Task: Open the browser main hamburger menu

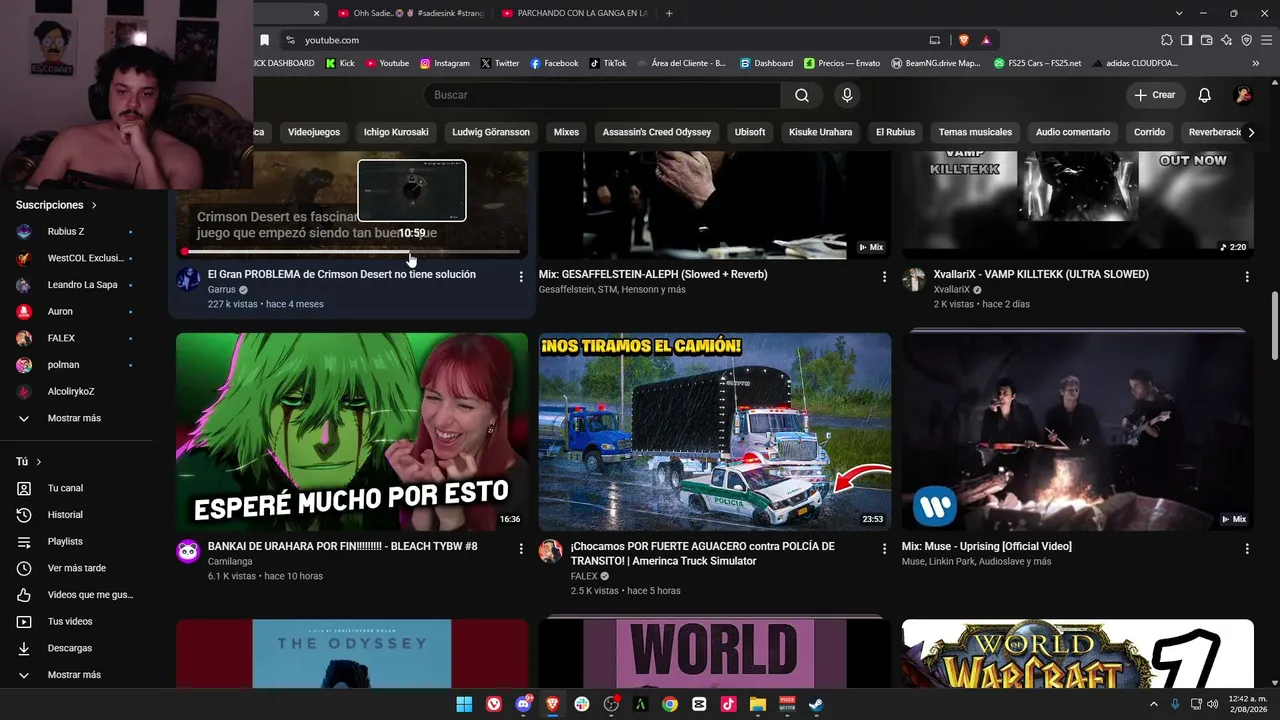Action: (1265, 40)
